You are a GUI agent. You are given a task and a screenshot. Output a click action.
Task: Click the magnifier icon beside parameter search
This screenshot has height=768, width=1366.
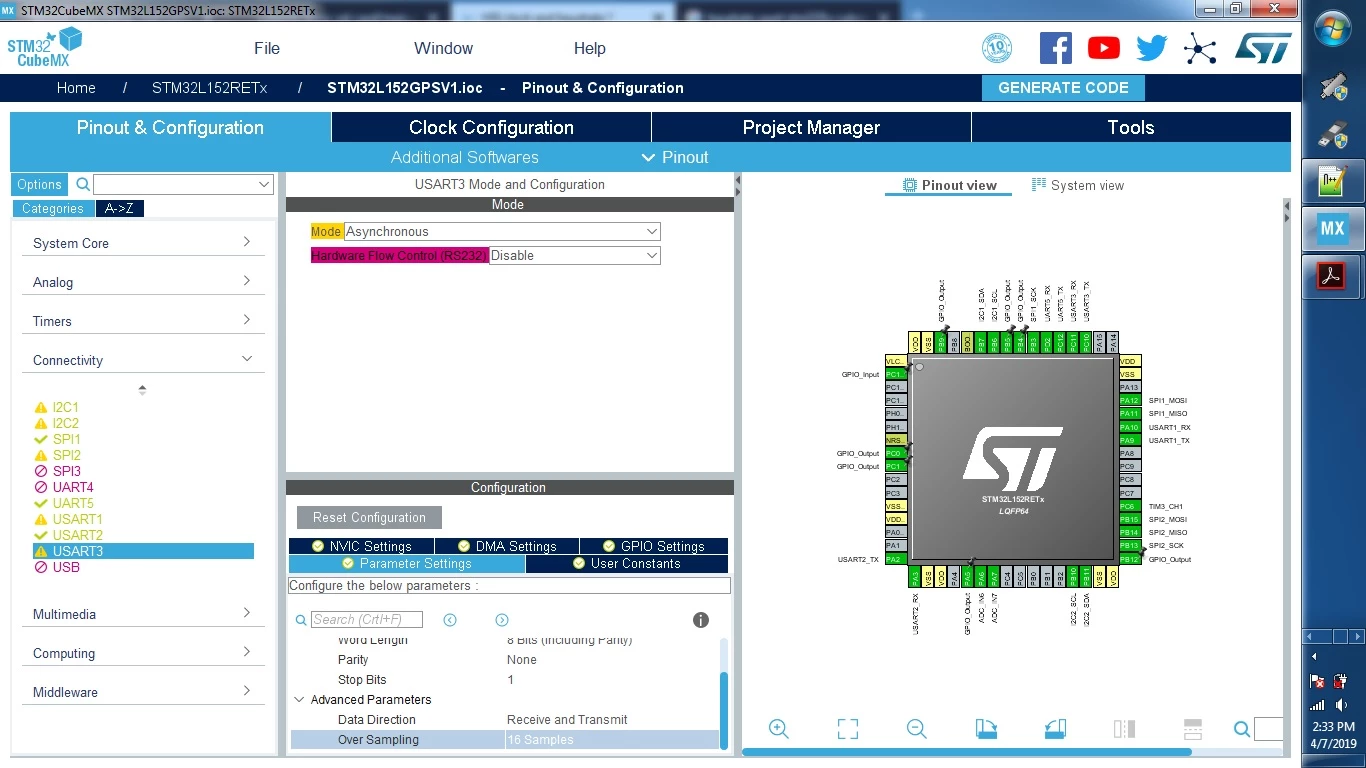301,620
